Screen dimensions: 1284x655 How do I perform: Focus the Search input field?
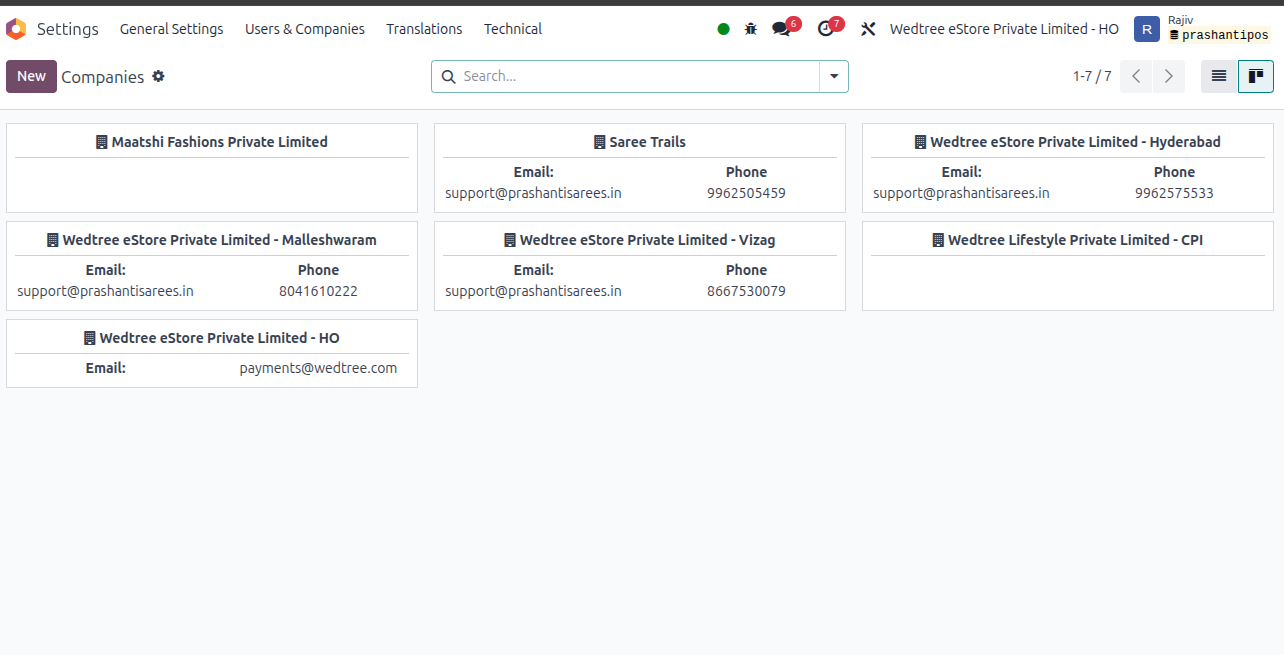tap(639, 76)
